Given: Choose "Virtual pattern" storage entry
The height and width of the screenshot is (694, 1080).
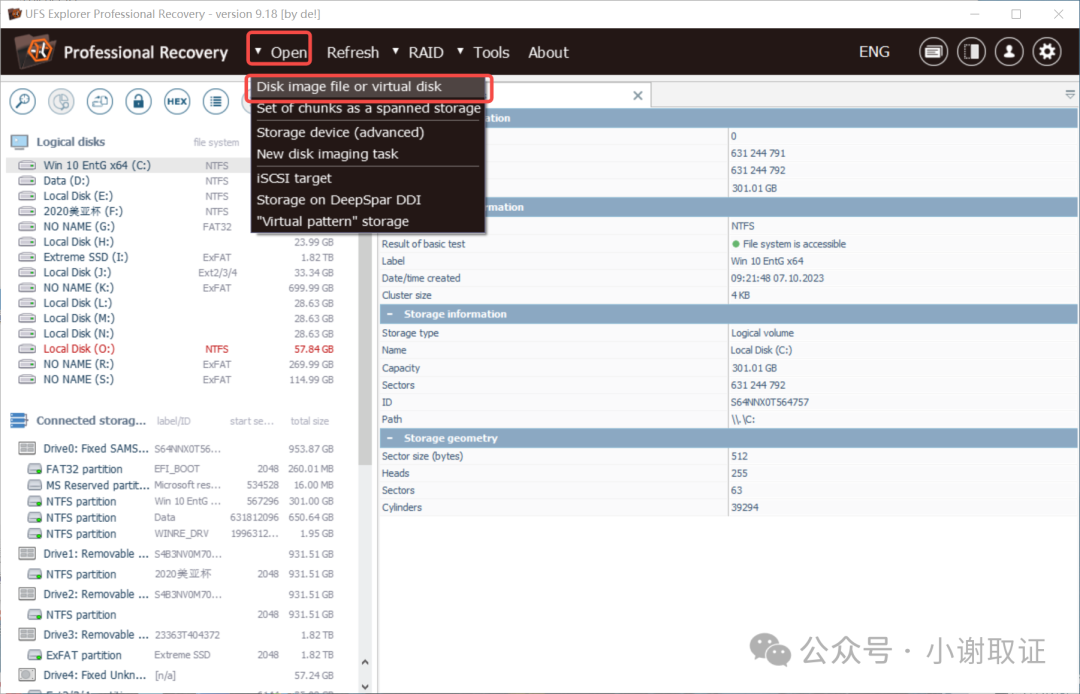Looking at the screenshot, I should 368,222.
